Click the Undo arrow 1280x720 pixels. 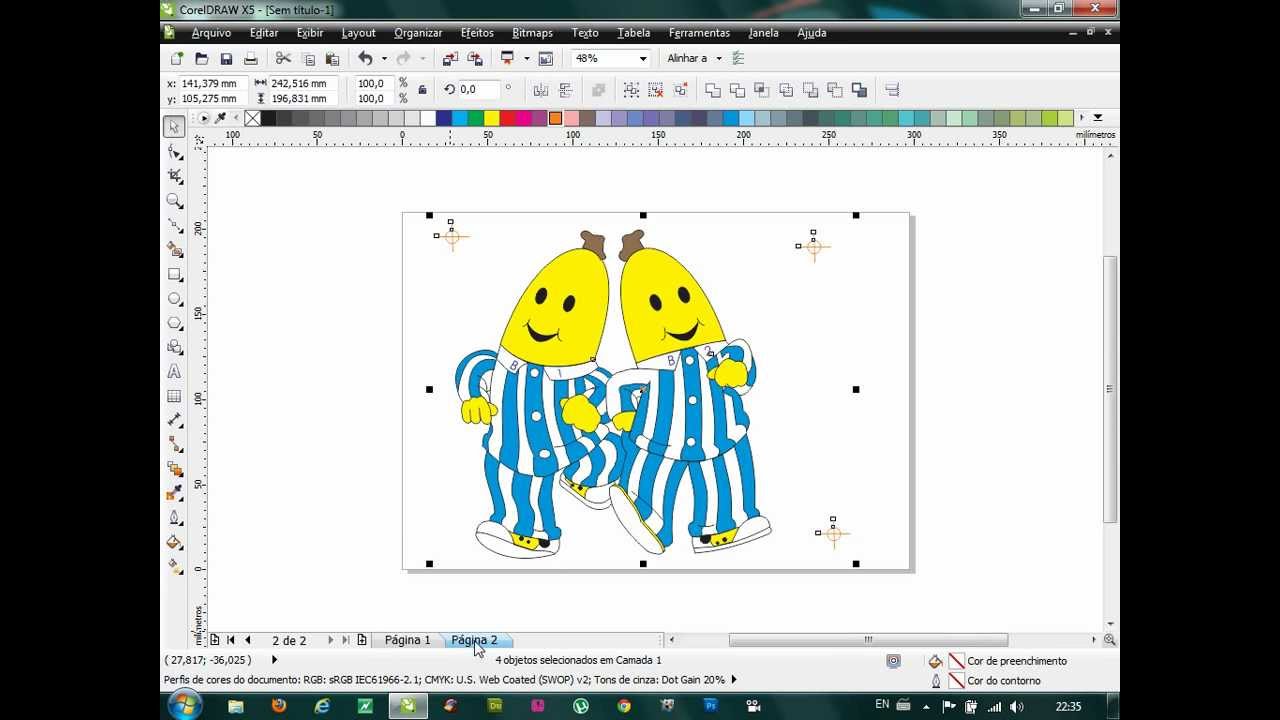[x=365, y=58]
